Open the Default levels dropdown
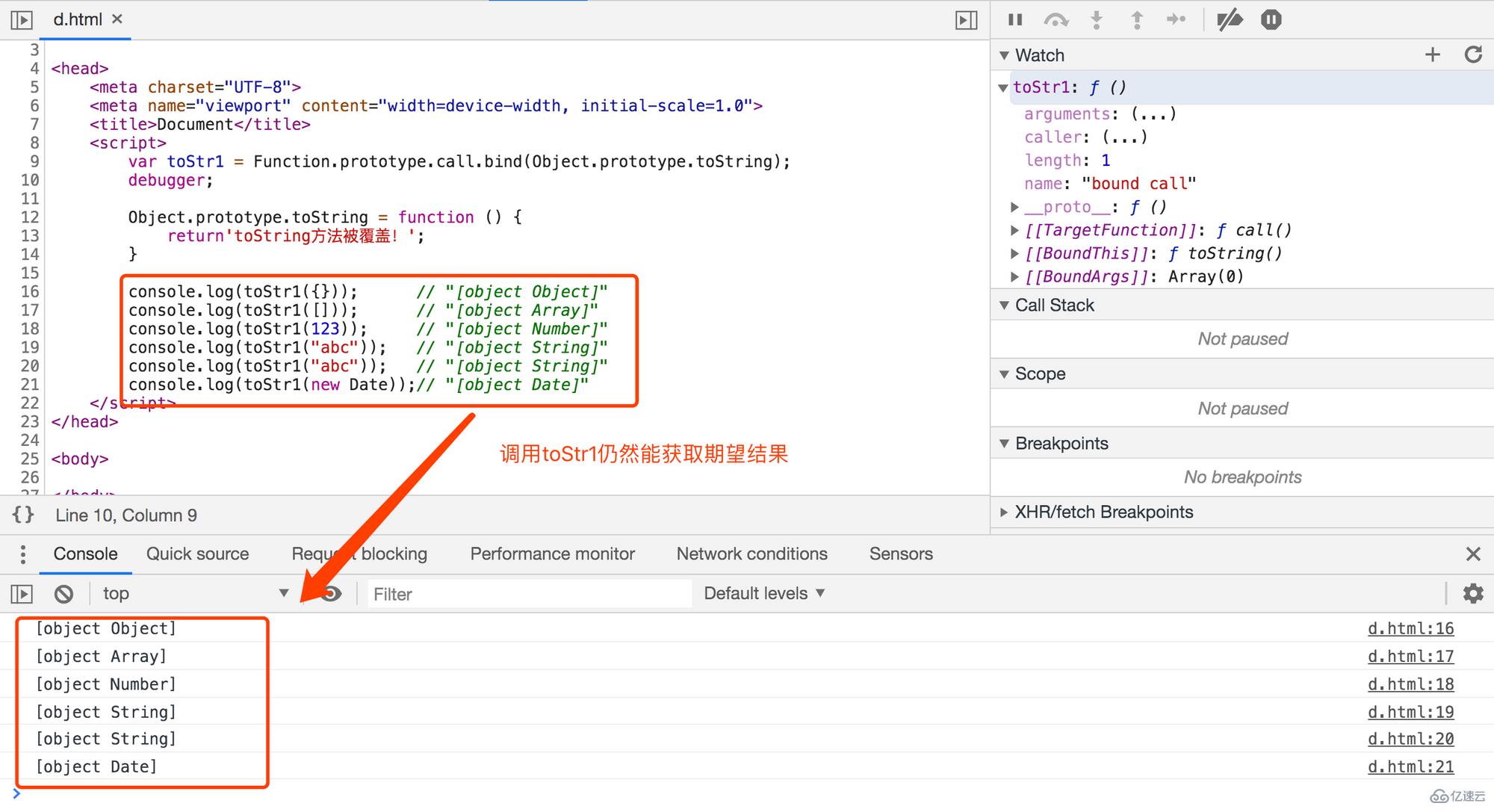 point(764,593)
